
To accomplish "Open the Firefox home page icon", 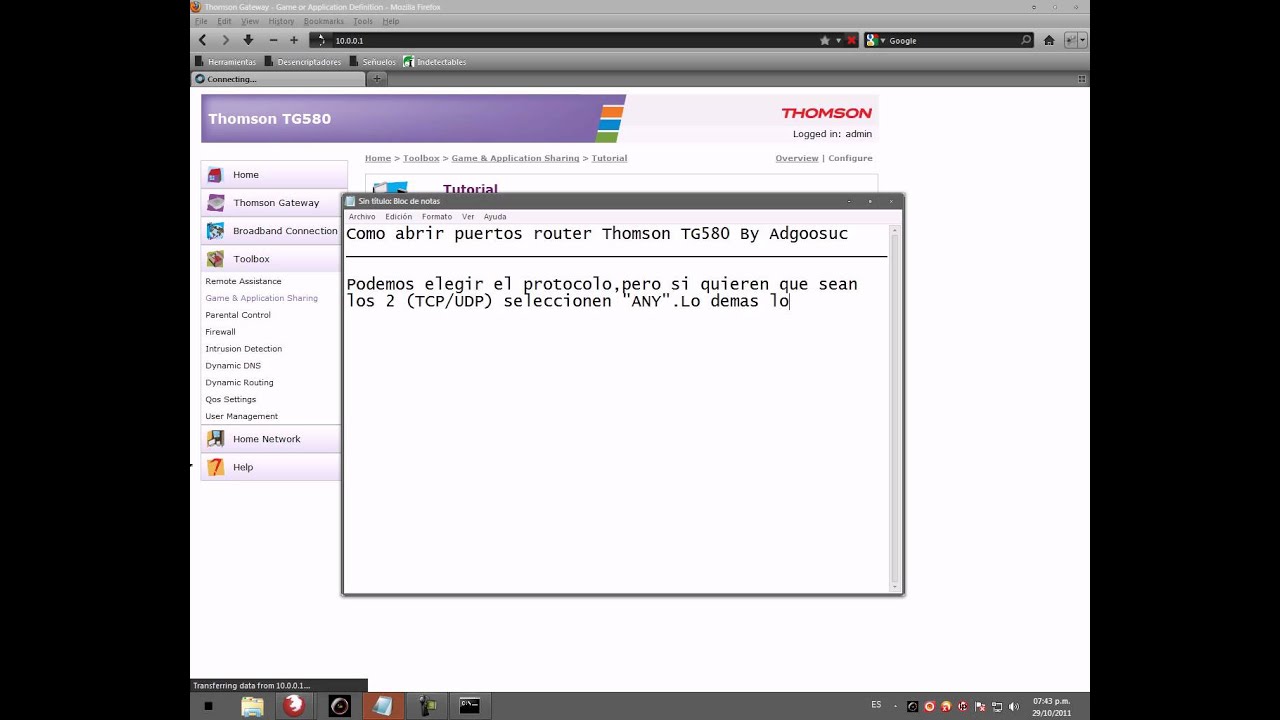I will click(1049, 40).
